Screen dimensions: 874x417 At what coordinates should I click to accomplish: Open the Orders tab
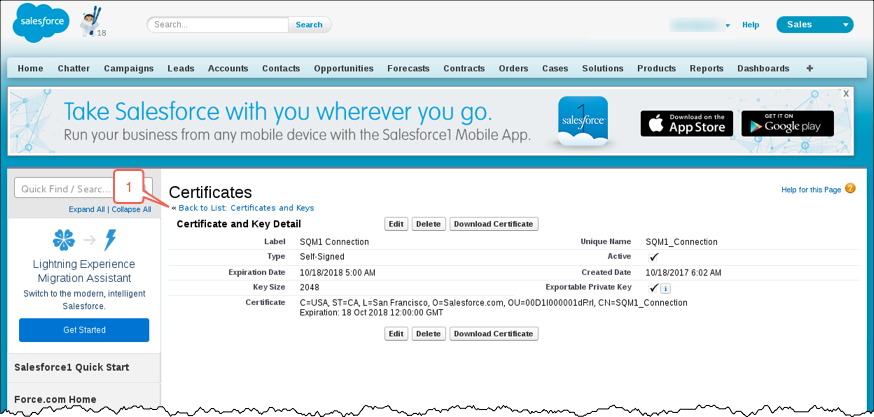(513, 68)
